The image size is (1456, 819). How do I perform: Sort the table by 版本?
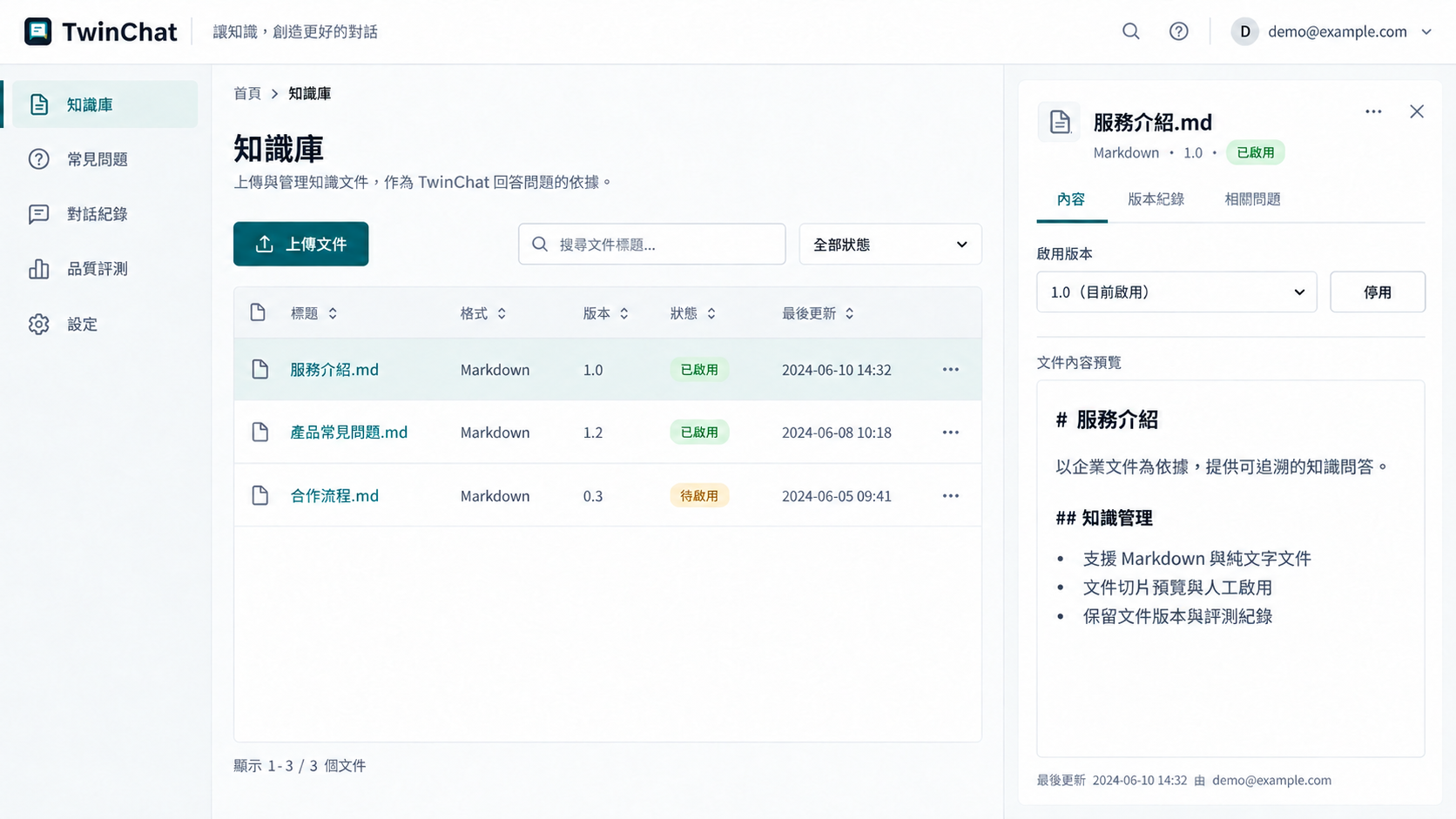click(x=606, y=313)
